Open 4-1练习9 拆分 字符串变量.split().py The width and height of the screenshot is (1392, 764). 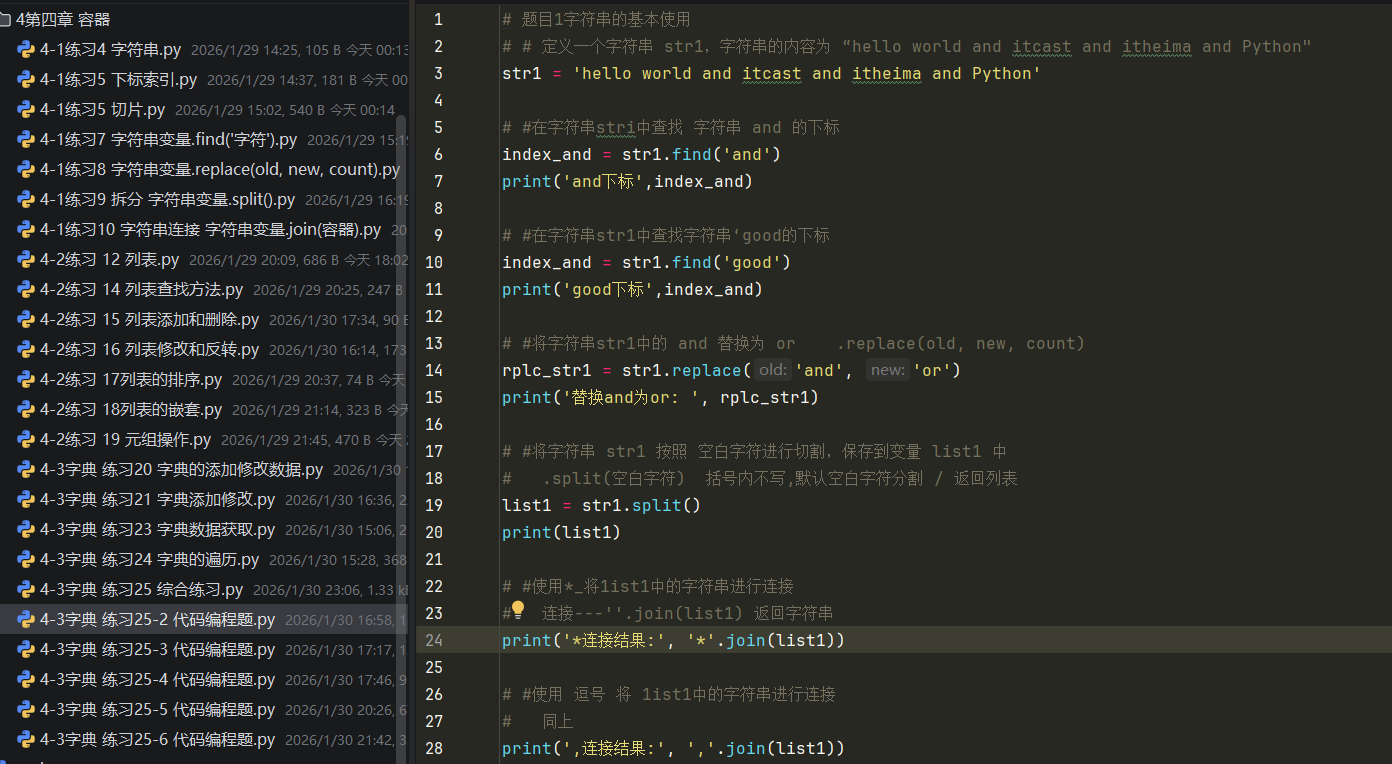click(x=167, y=199)
